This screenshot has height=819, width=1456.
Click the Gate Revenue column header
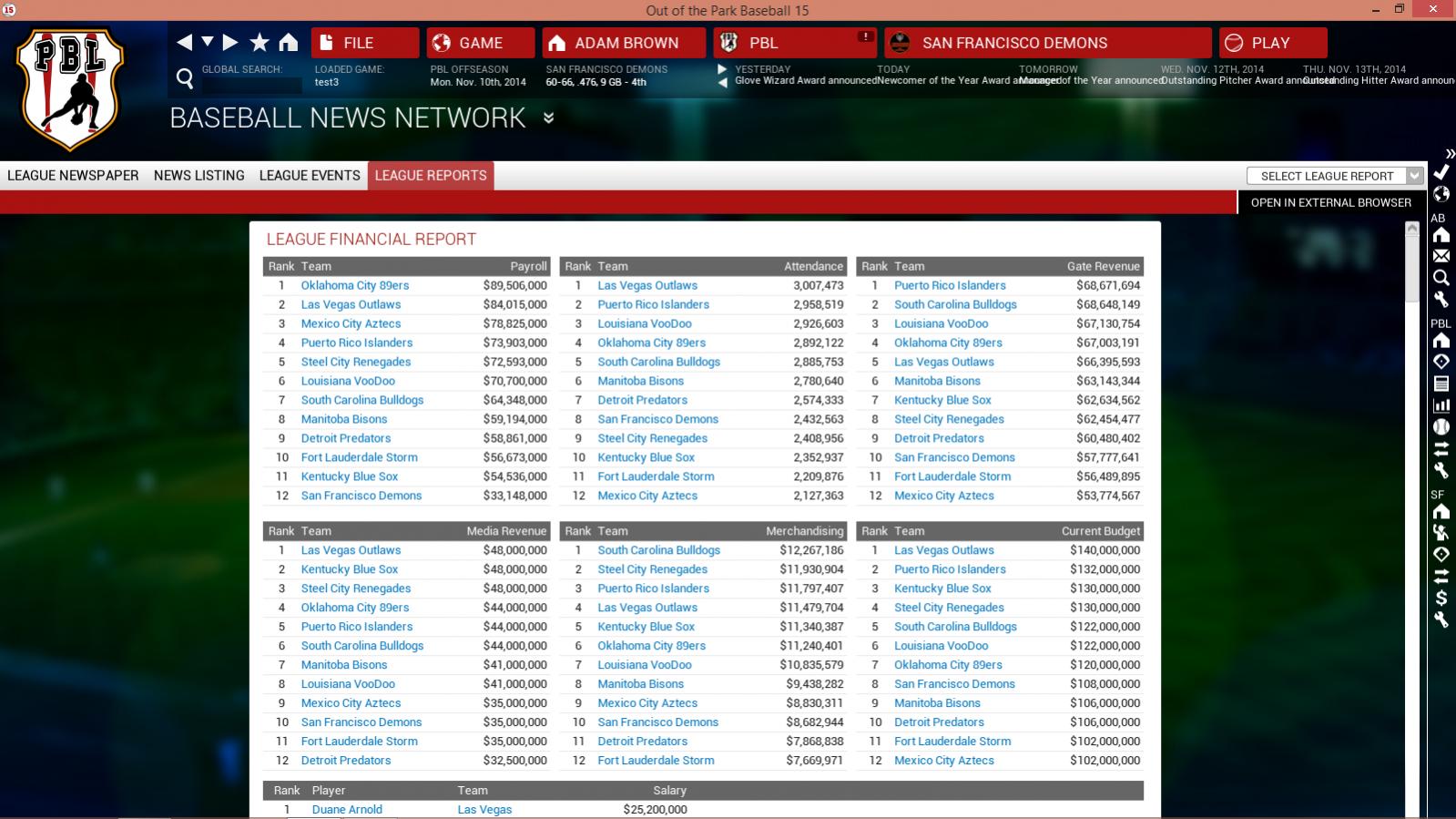click(x=1103, y=266)
